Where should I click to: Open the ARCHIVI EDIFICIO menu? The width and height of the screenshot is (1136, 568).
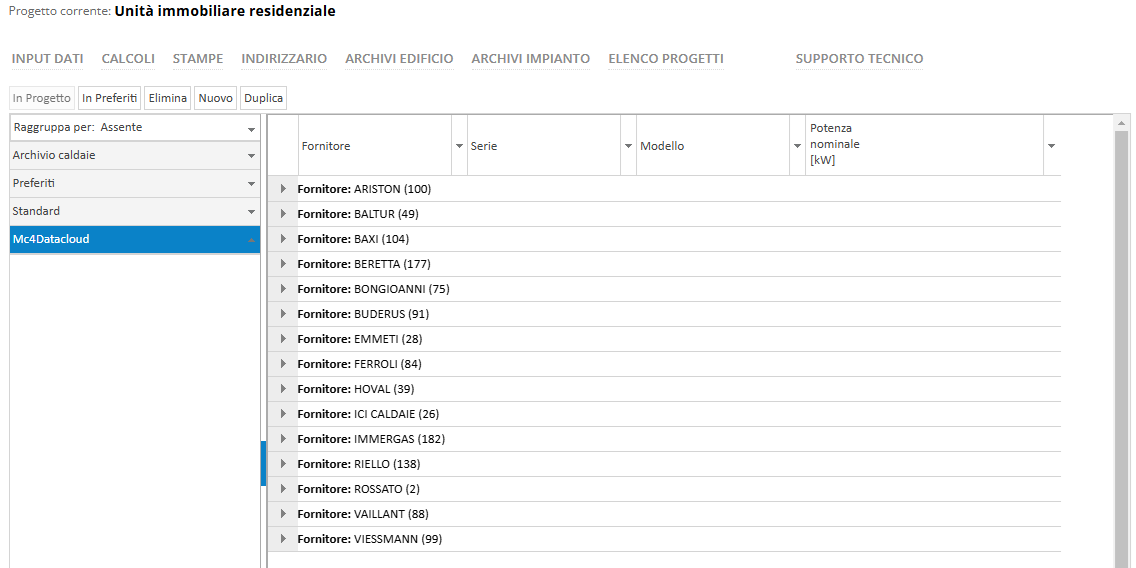[399, 59]
